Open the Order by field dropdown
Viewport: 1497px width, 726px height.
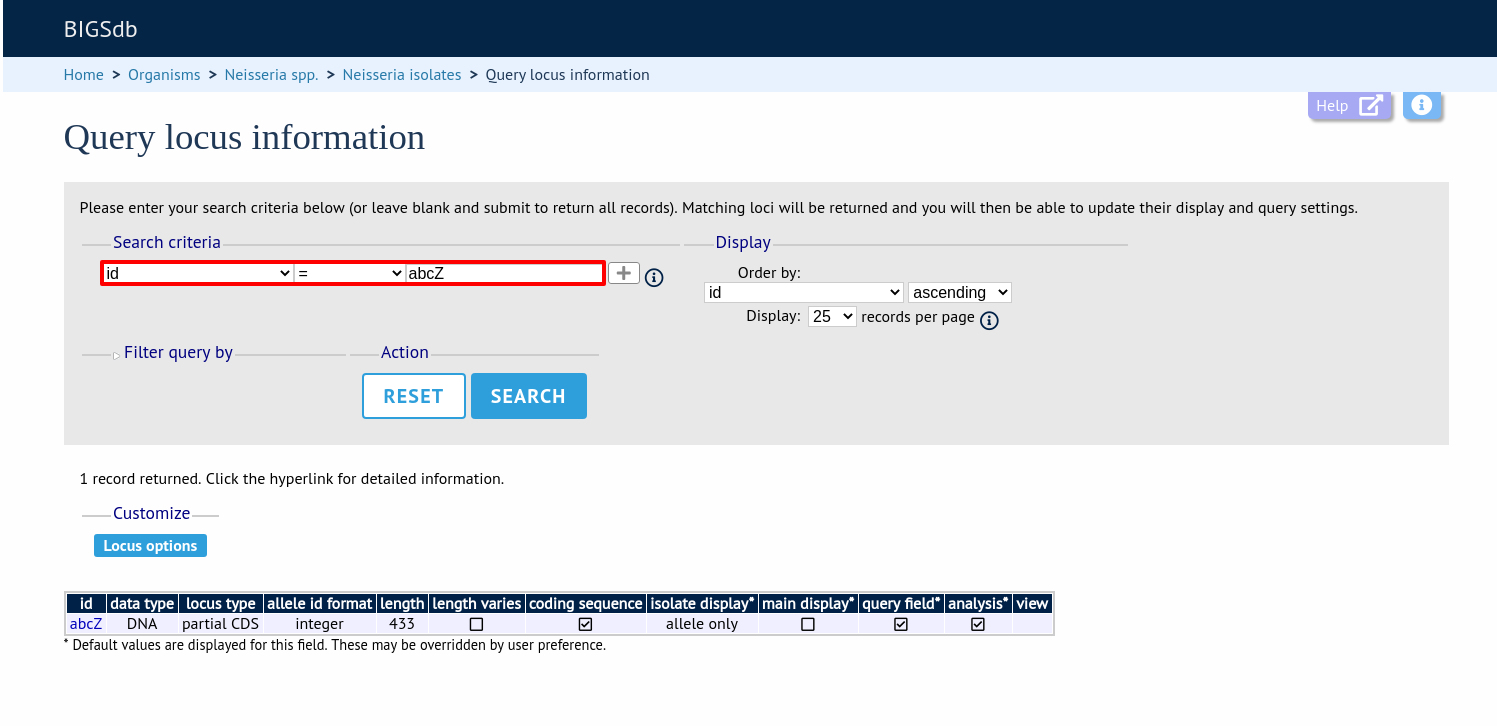[x=804, y=293]
